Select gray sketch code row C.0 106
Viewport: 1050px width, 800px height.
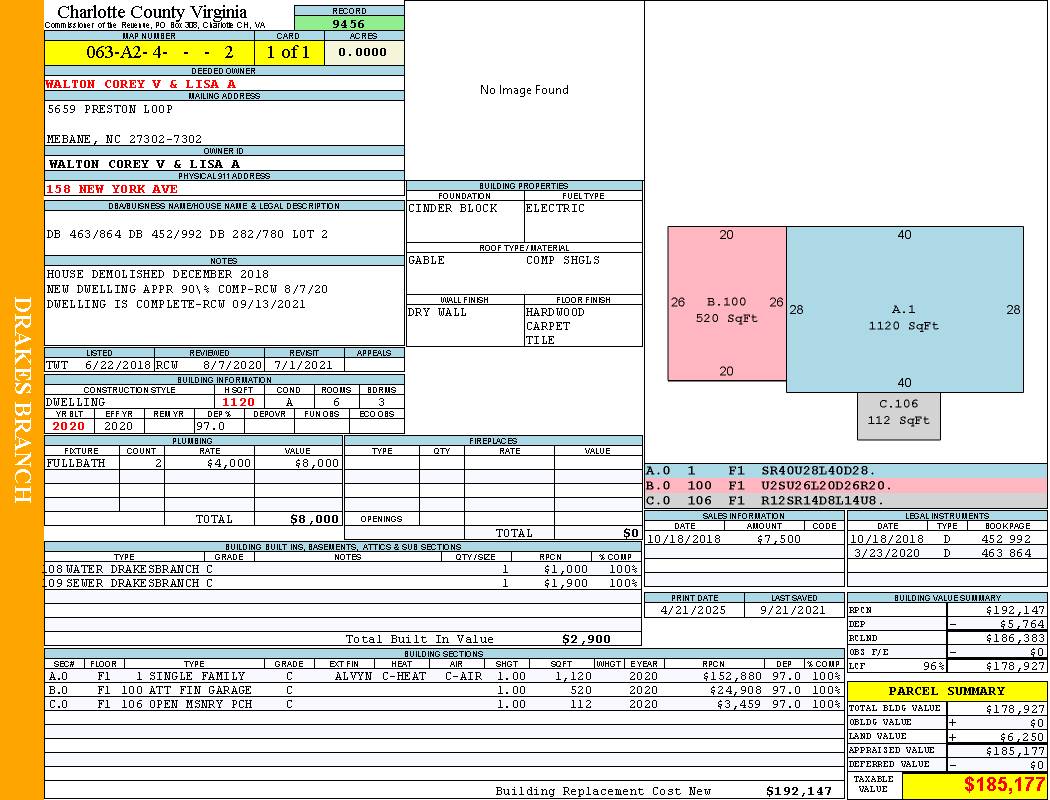pyautogui.click(x=846, y=500)
